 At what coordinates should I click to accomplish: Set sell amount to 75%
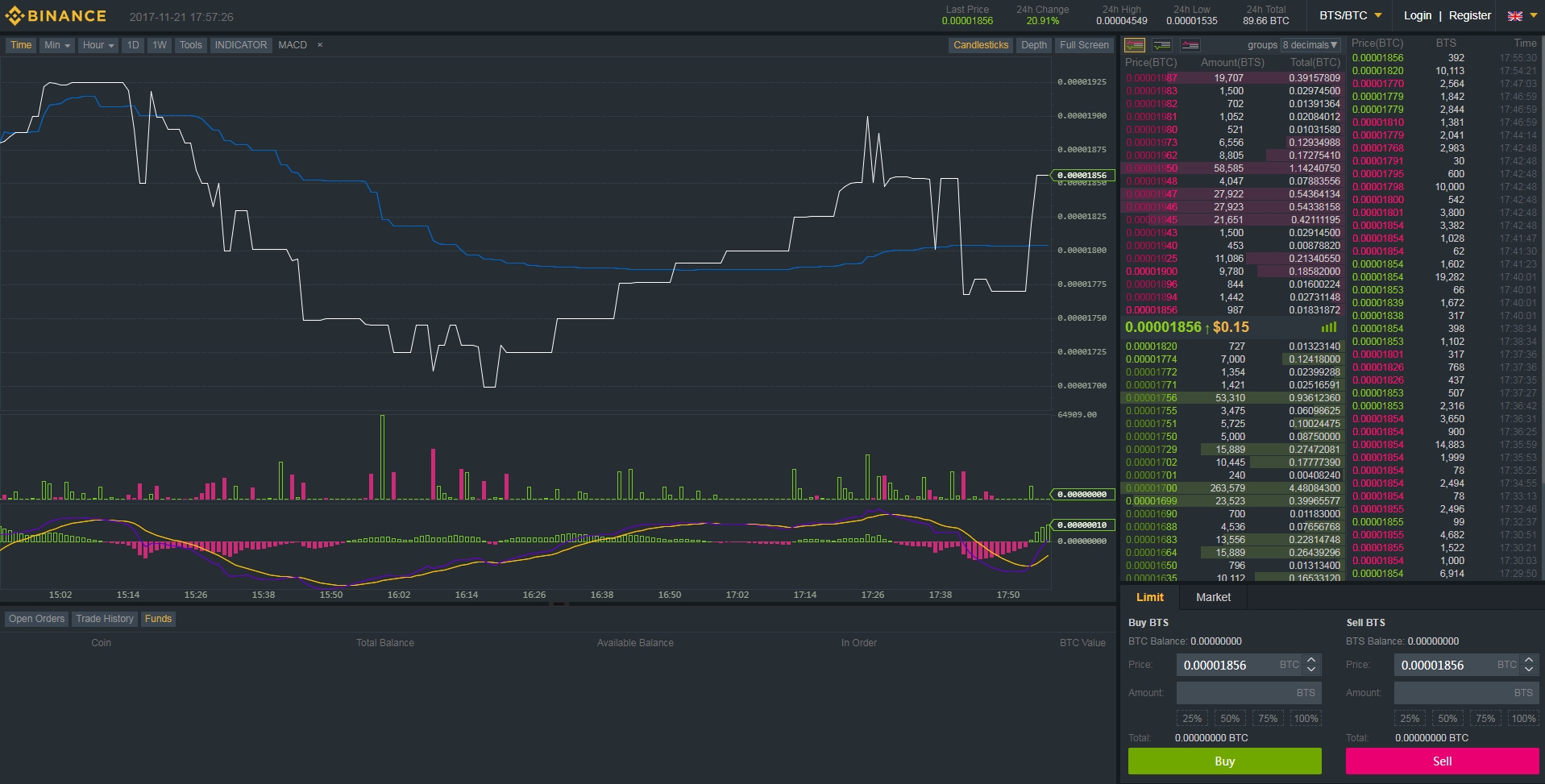click(1485, 719)
